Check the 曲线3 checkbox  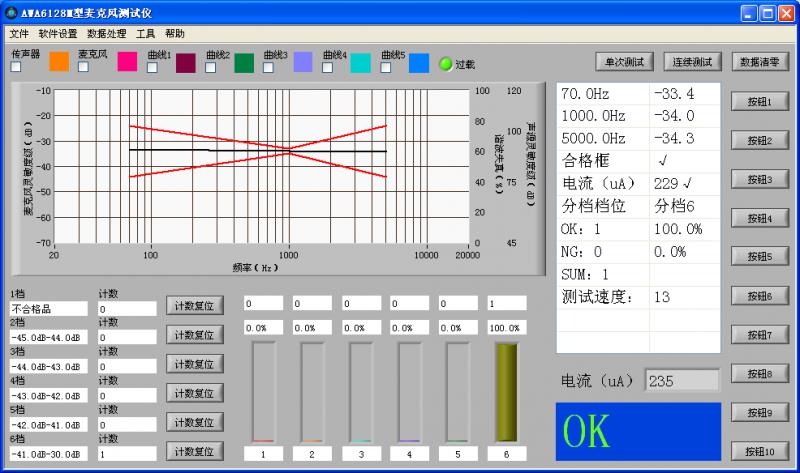[x=269, y=68]
